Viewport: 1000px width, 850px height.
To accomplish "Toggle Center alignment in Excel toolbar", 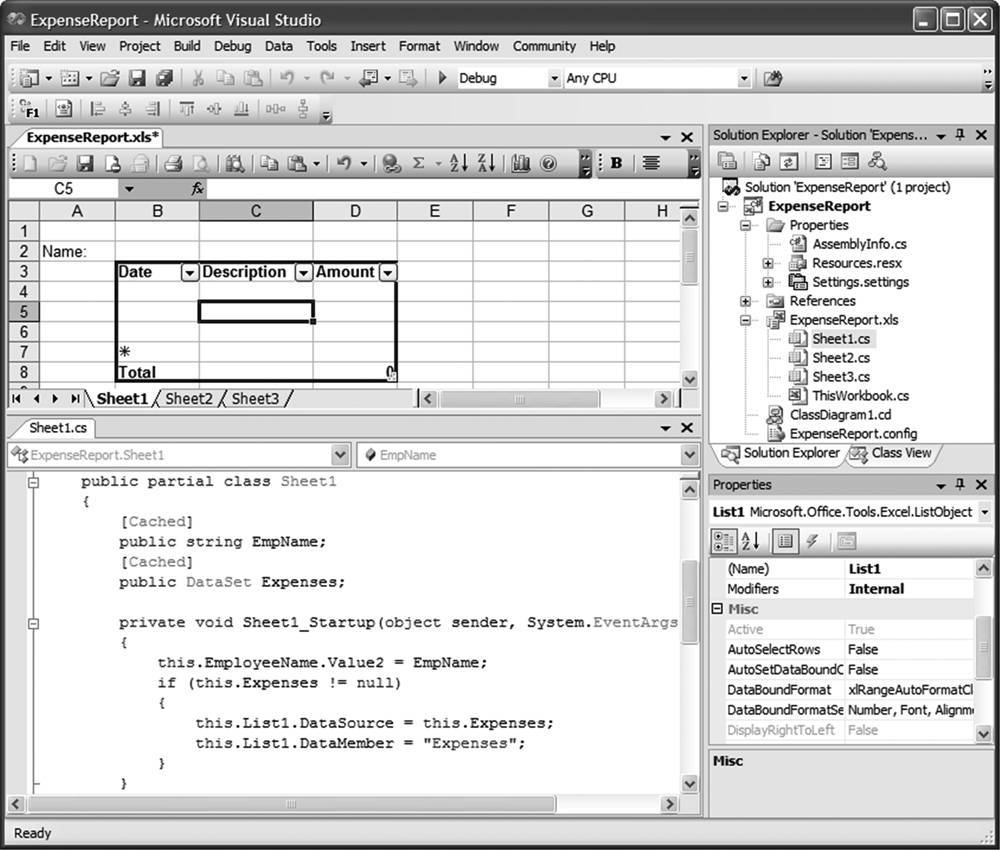I will 651,163.
